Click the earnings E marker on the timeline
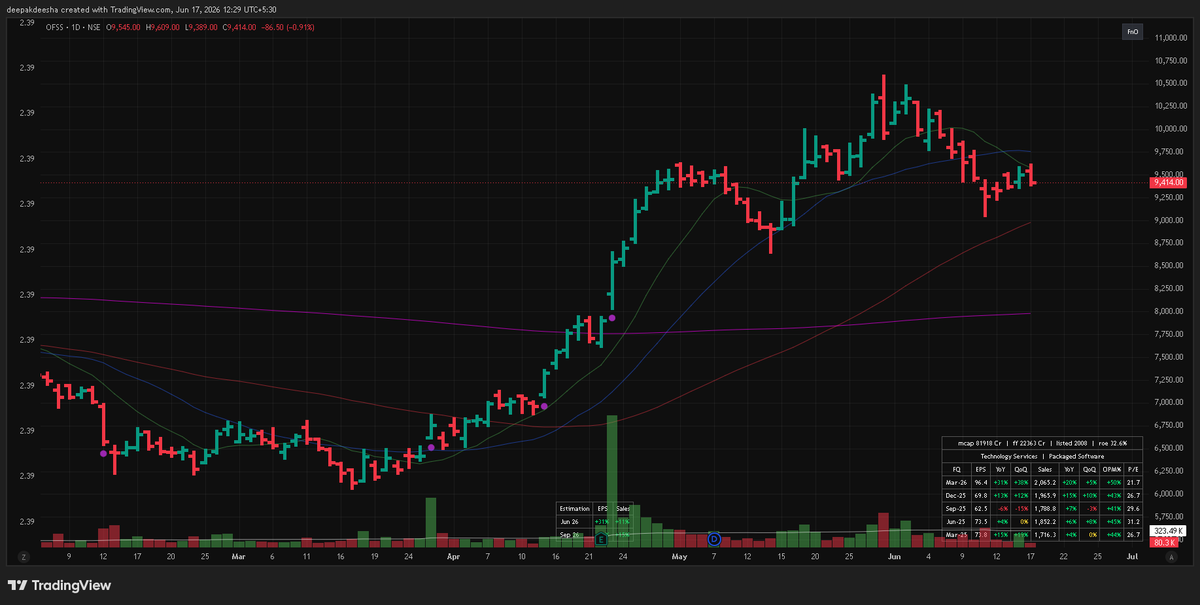This screenshot has width=1200, height=605. (x=601, y=538)
